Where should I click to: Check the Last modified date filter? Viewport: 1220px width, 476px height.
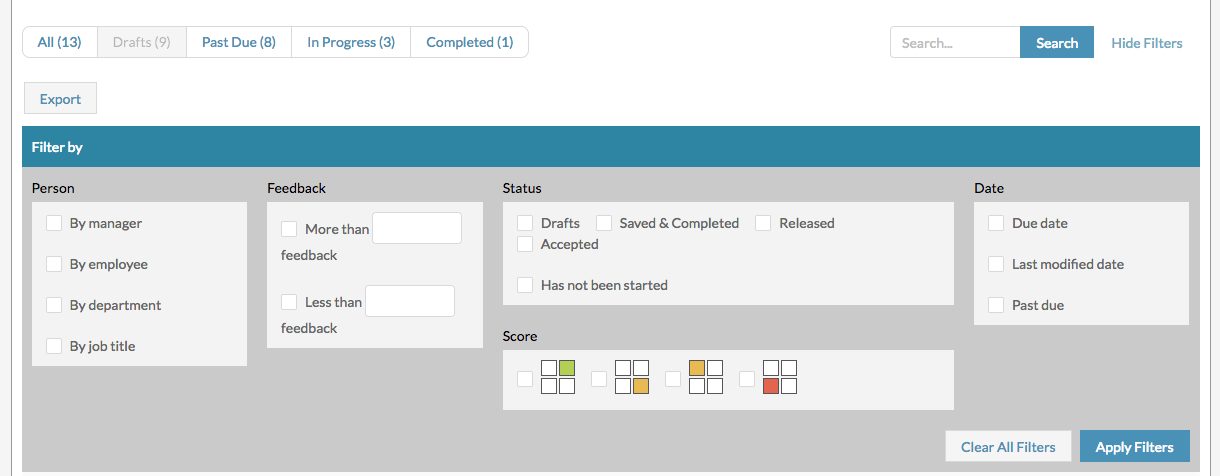coord(996,264)
